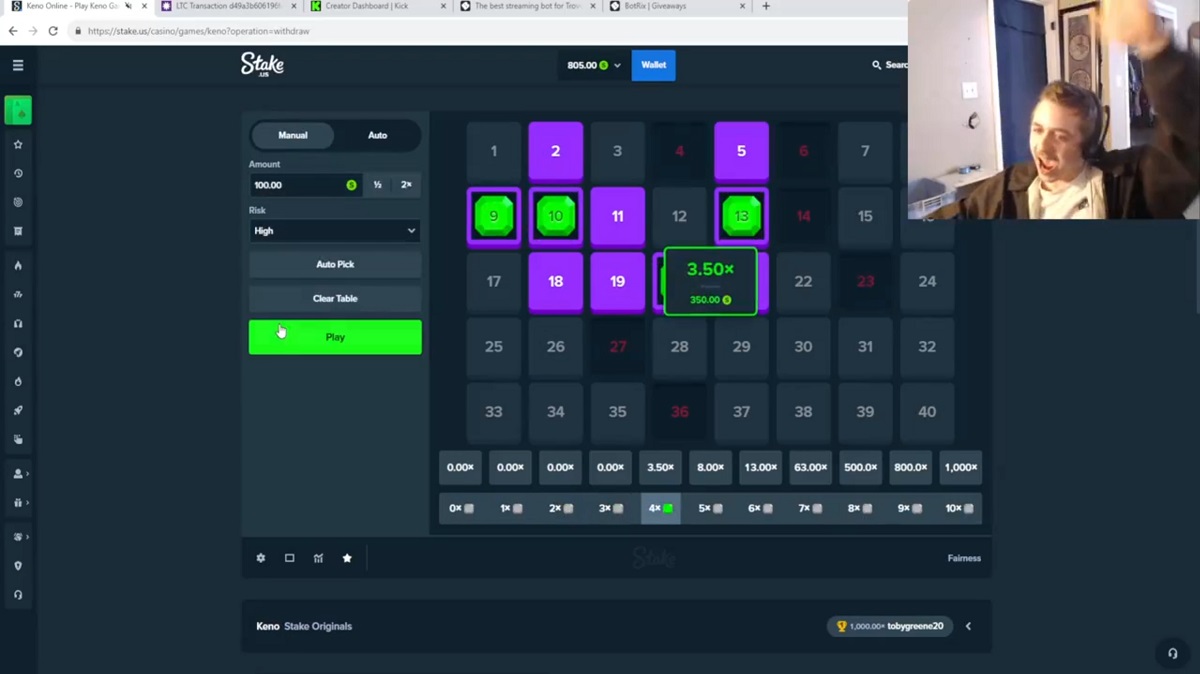Image resolution: width=1200 pixels, height=674 pixels.
Task: Click the 3.50× payout multiplier box
Action: tap(660, 467)
